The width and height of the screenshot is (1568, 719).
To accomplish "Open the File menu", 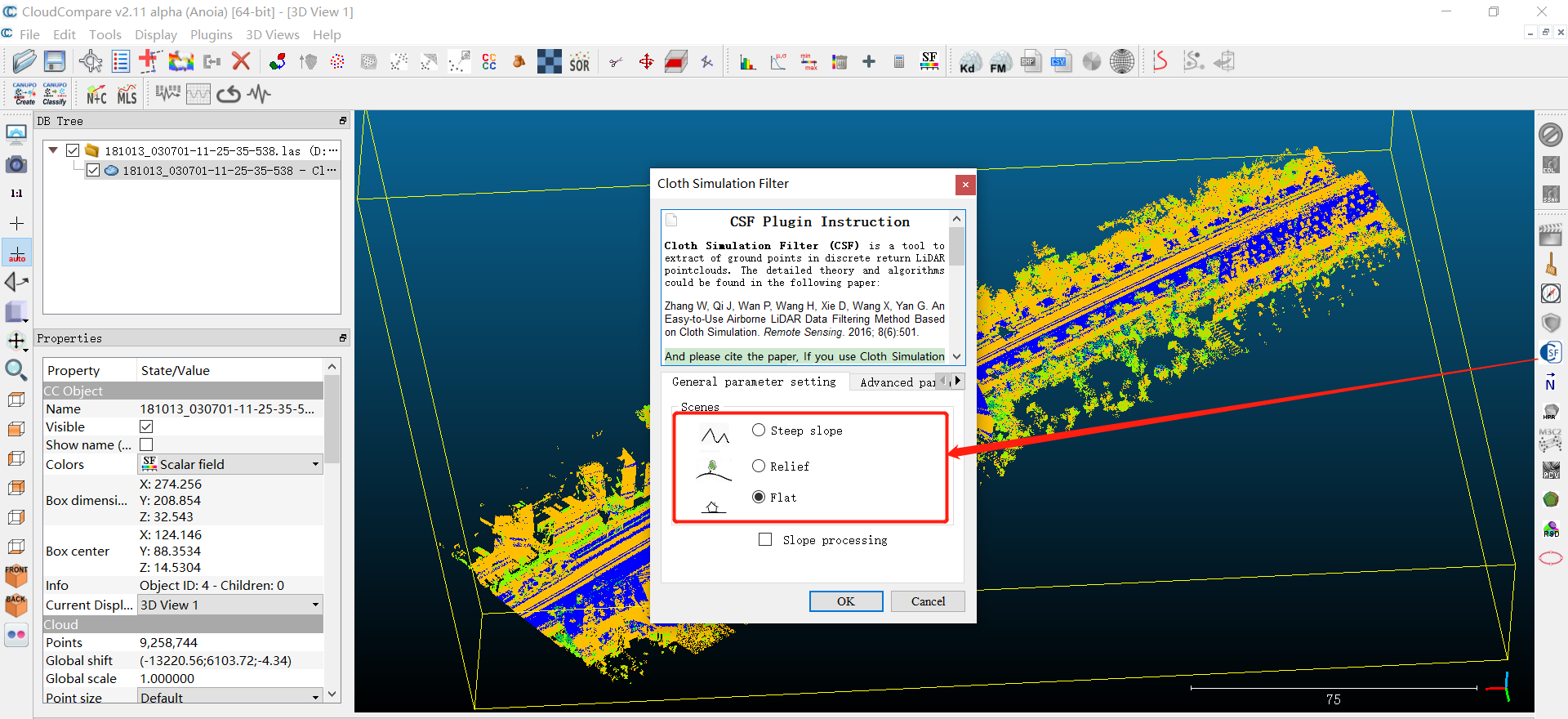I will pos(29,34).
